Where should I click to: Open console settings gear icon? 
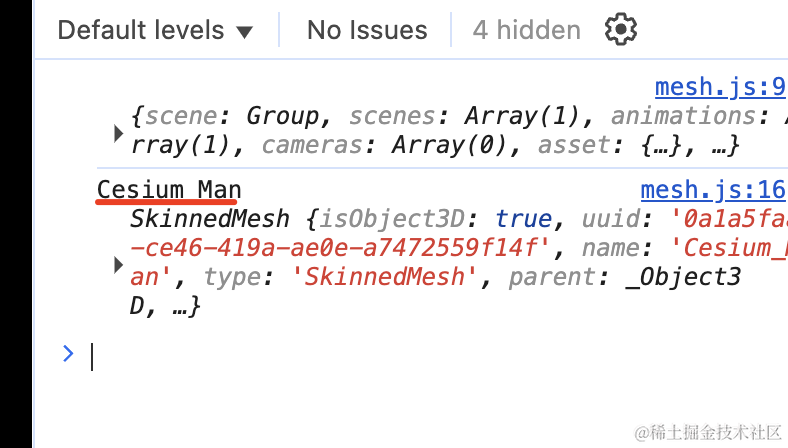click(621, 30)
